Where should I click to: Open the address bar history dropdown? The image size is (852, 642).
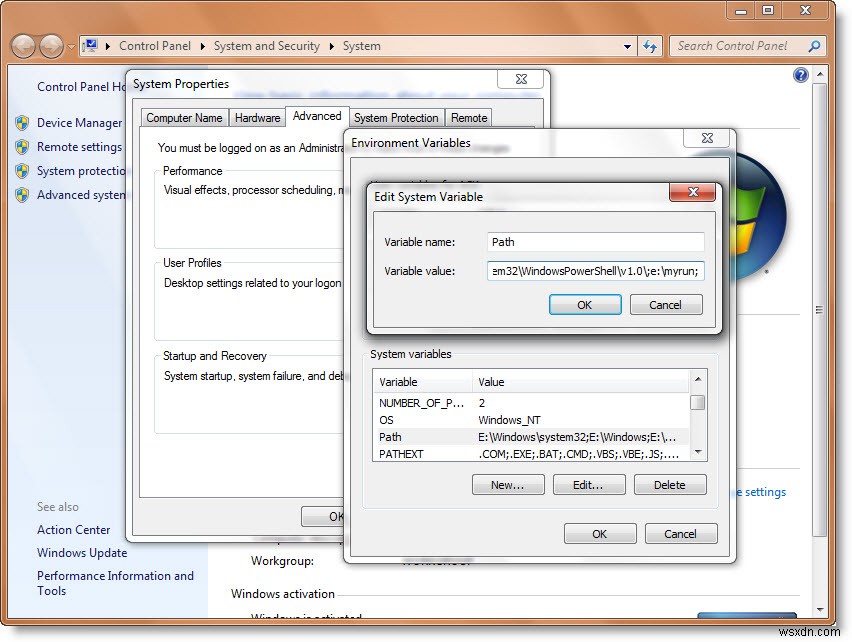(x=627, y=46)
